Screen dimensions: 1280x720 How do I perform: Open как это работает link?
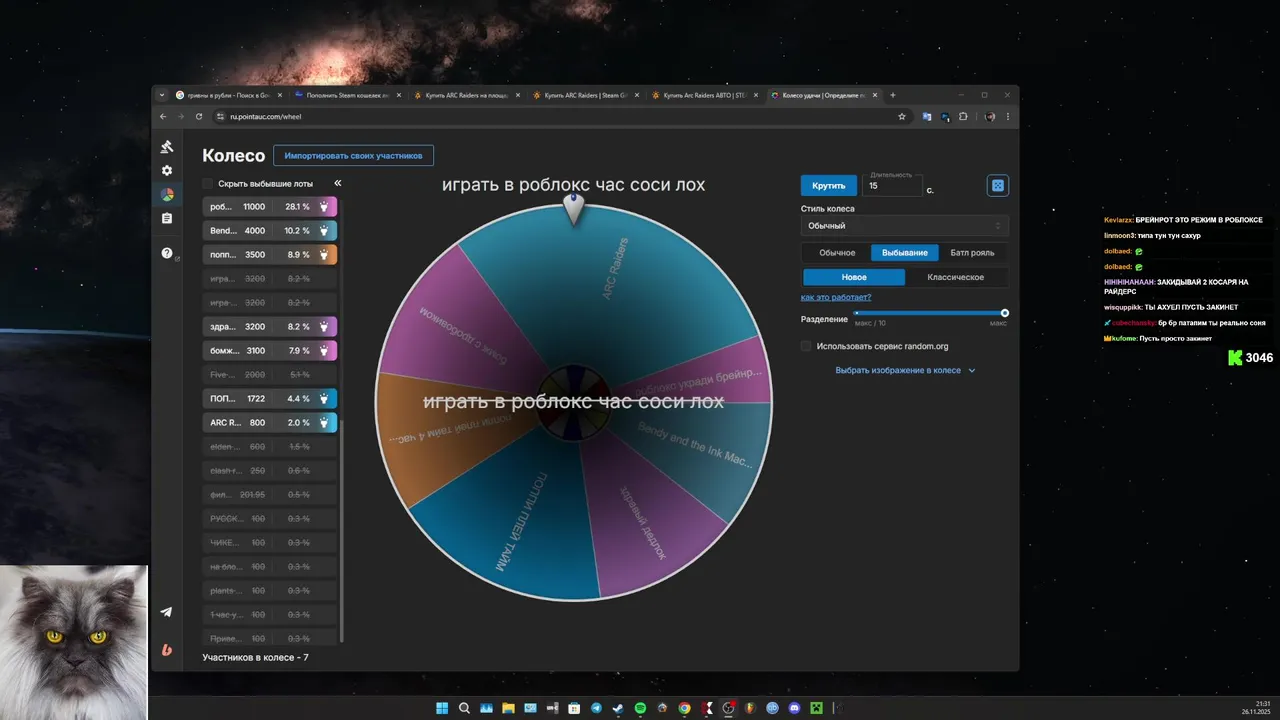[836, 297]
